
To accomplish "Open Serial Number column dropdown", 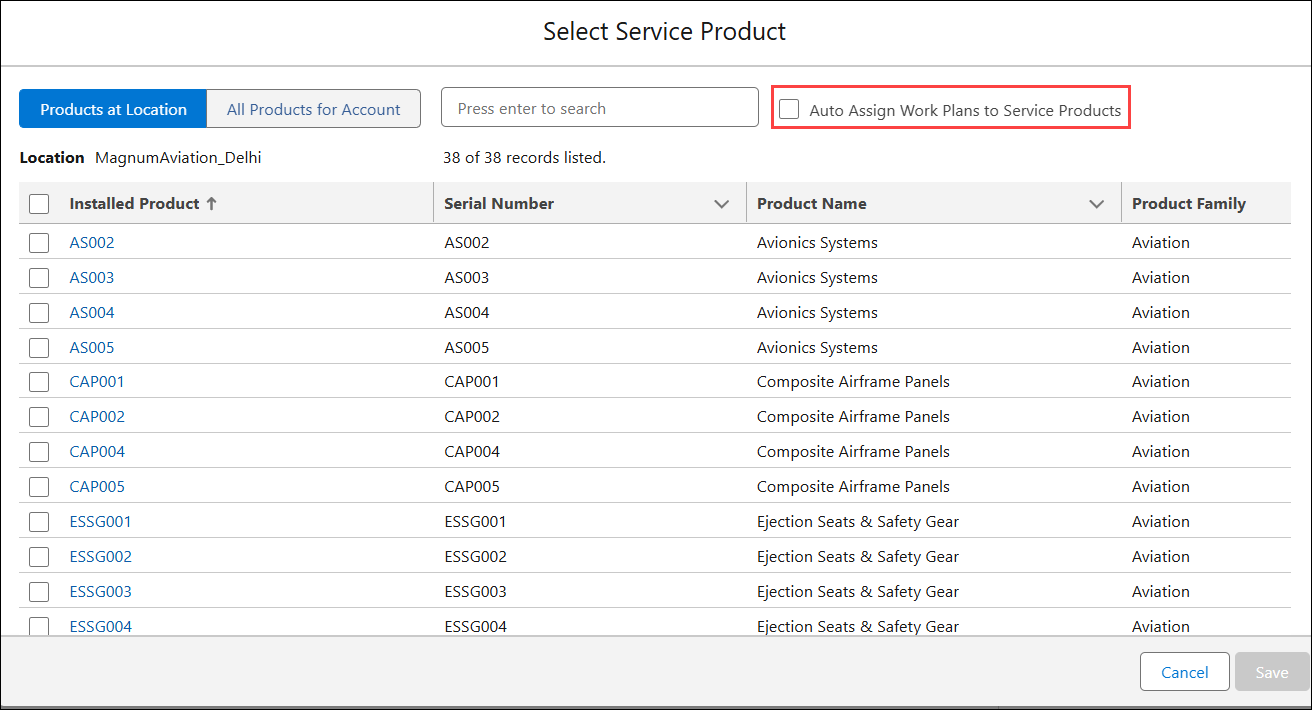I will (x=722, y=204).
